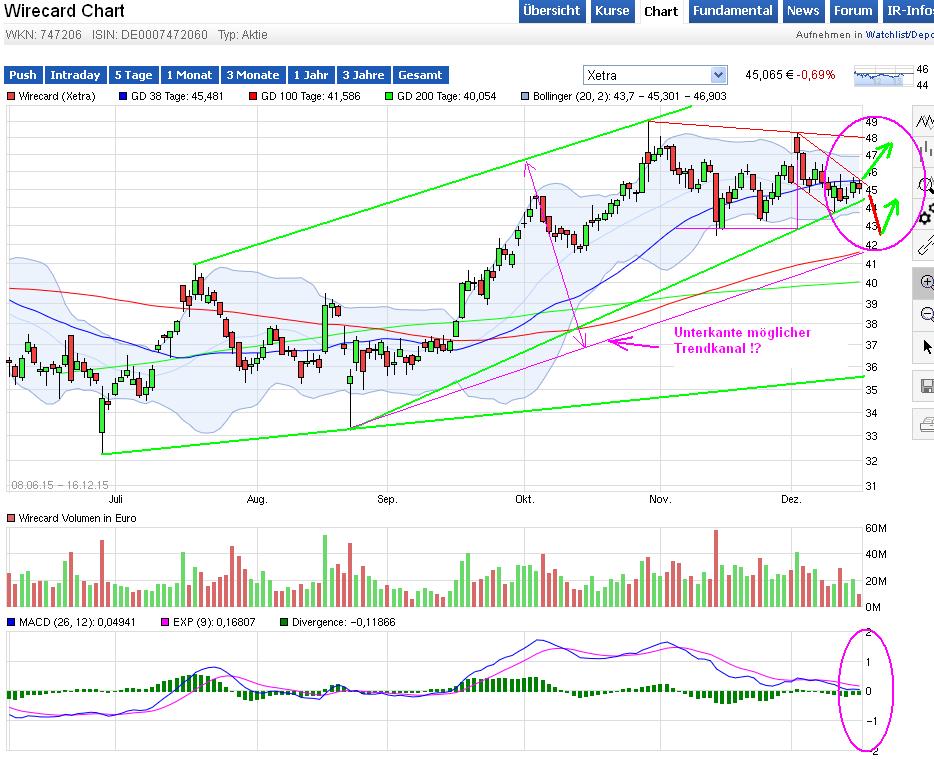
Task: Show the 5 Tage time range
Action: click(133, 75)
